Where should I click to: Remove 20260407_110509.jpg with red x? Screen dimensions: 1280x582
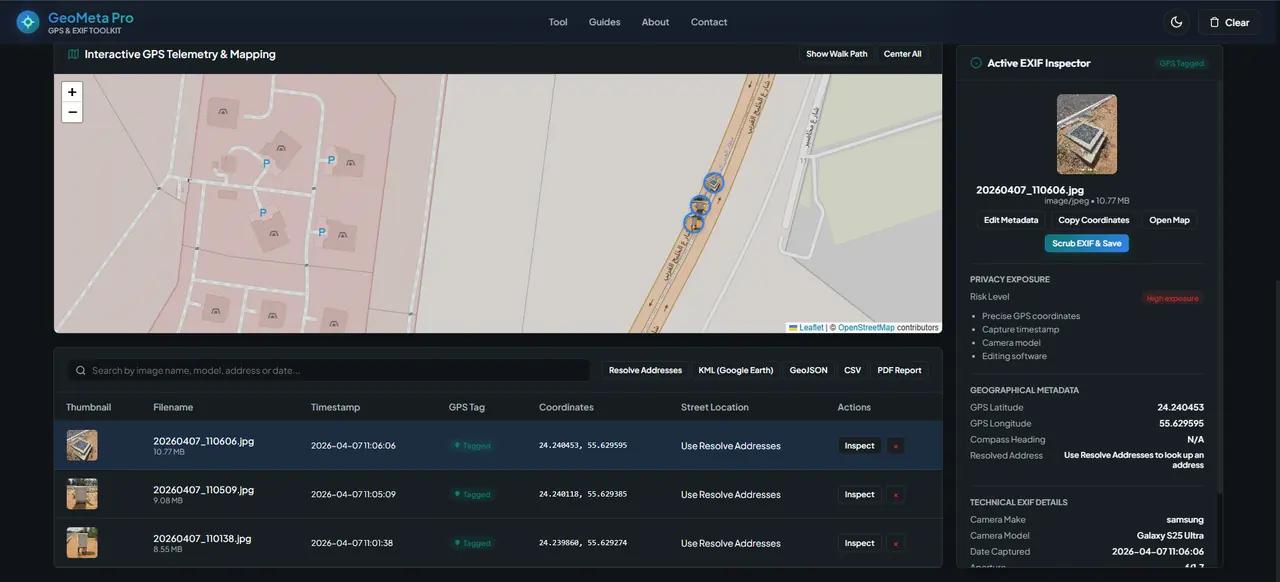click(895, 494)
